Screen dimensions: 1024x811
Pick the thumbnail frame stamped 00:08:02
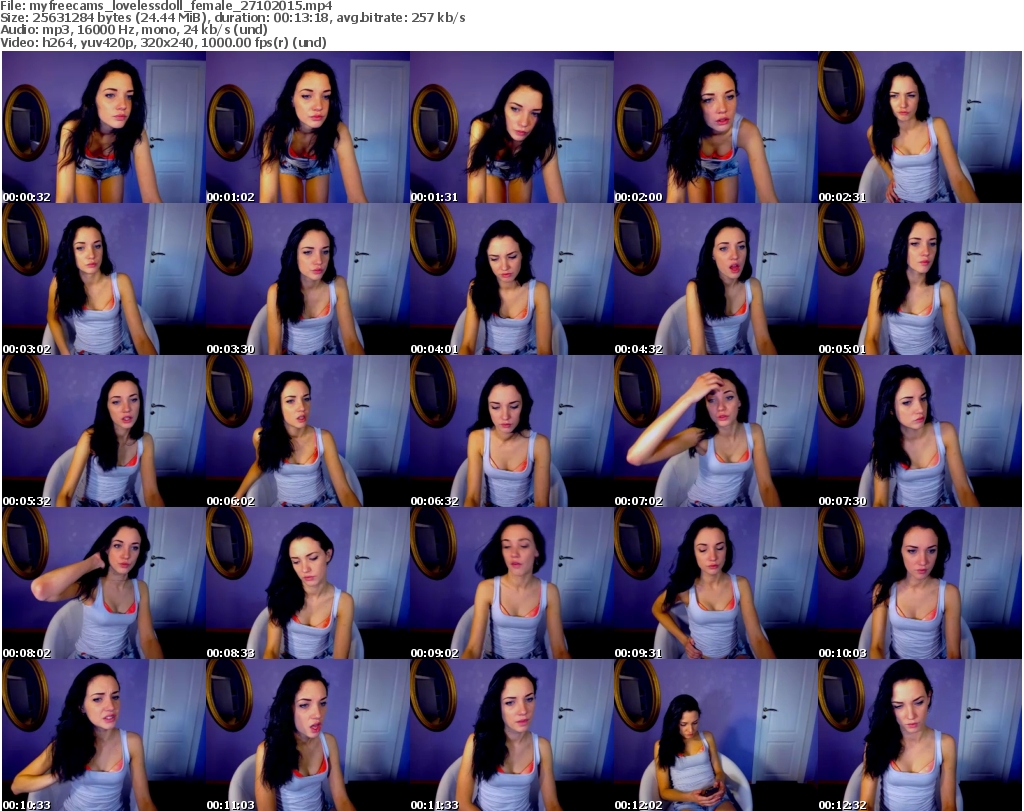tap(104, 583)
